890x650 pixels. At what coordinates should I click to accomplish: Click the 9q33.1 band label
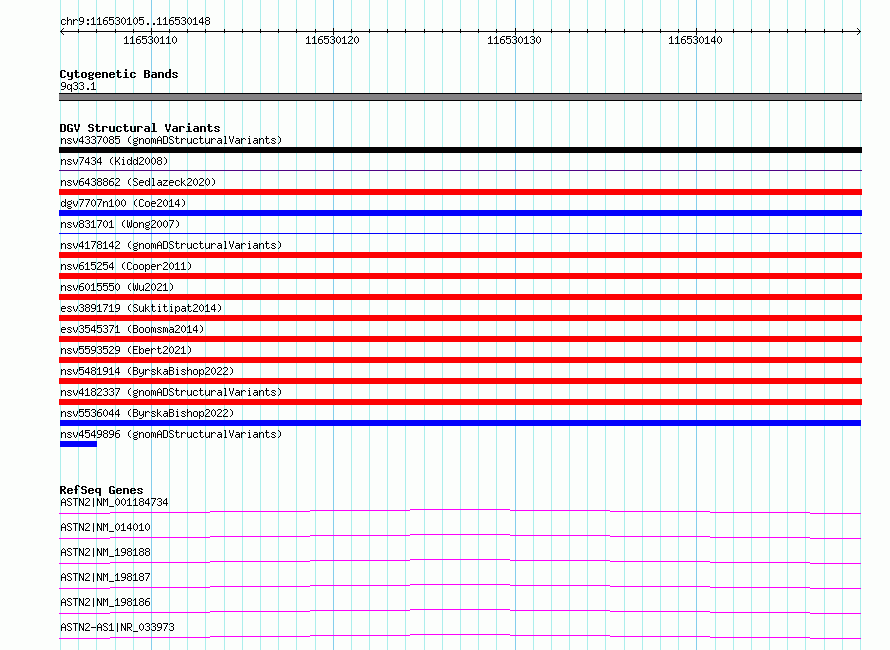[78, 86]
